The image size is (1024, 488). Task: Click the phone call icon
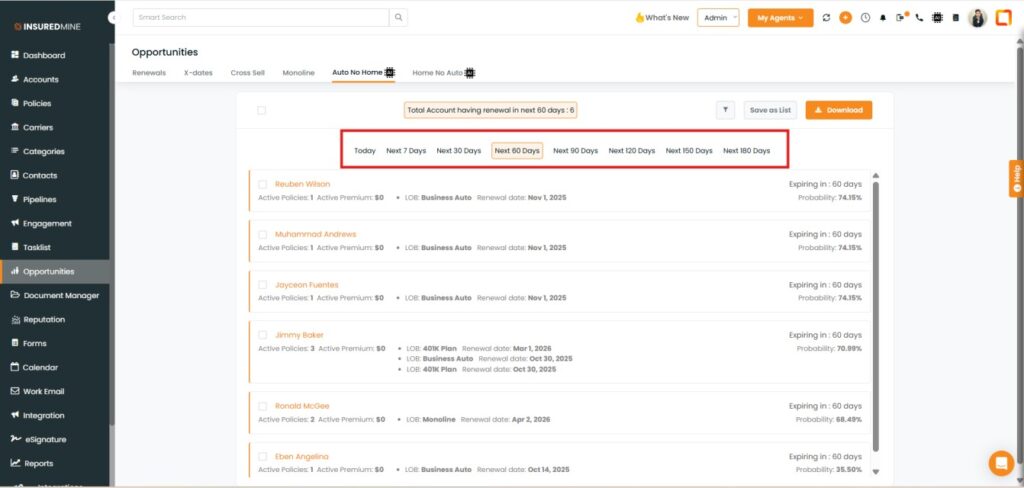[x=919, y=18]
